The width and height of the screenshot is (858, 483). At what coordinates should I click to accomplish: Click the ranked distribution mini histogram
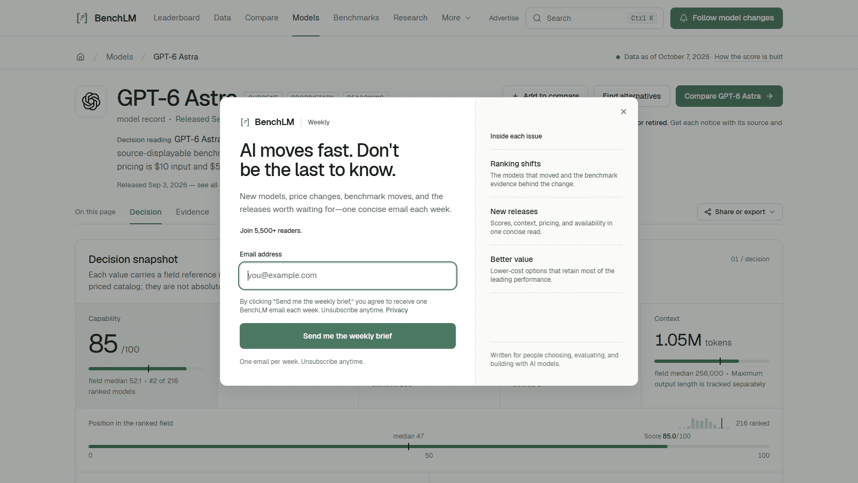tap(704, 423)
